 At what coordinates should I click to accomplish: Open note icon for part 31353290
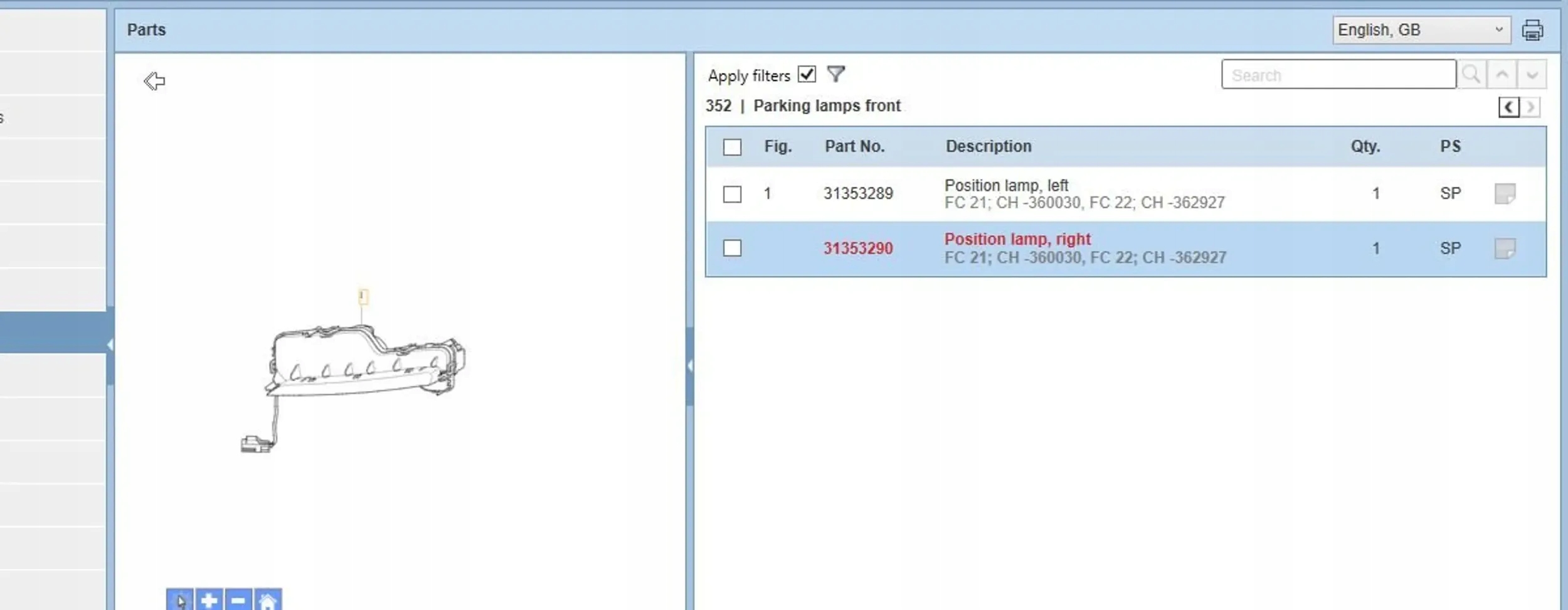(1505, 249)
